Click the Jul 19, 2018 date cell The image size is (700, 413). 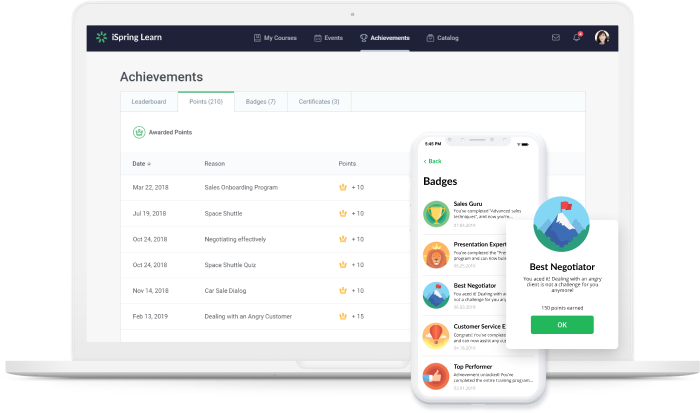coord(149,213)
